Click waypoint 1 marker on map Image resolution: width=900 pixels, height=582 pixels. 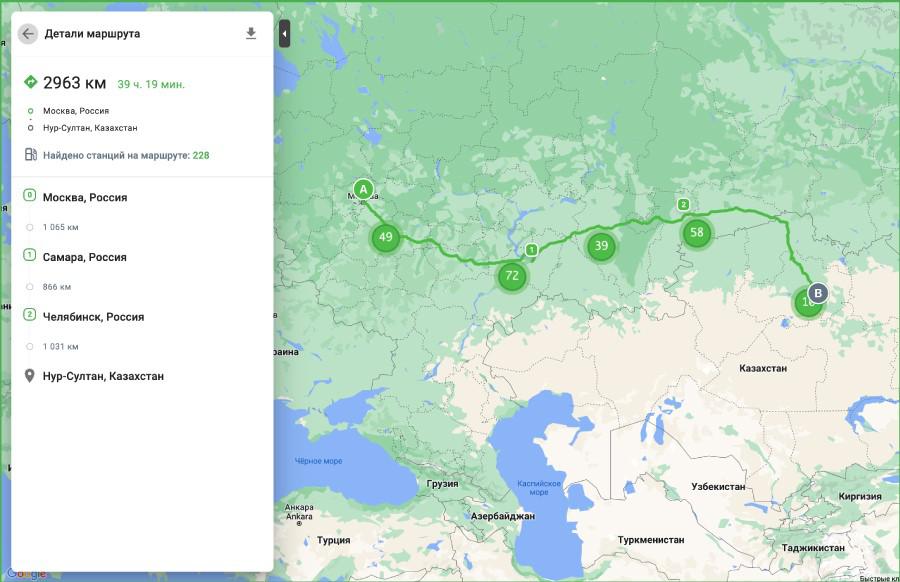(x=532, y=250)
